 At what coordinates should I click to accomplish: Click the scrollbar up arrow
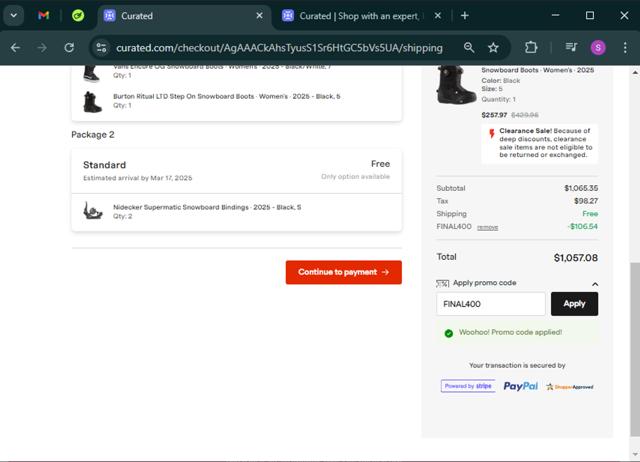click(x=635, y=72)
